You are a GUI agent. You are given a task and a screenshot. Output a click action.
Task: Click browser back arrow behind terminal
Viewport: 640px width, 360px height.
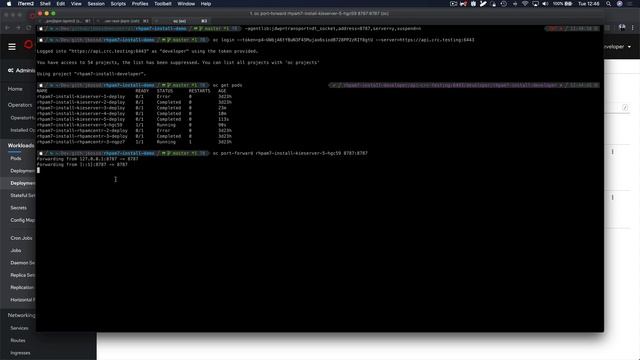coord(7,28)
